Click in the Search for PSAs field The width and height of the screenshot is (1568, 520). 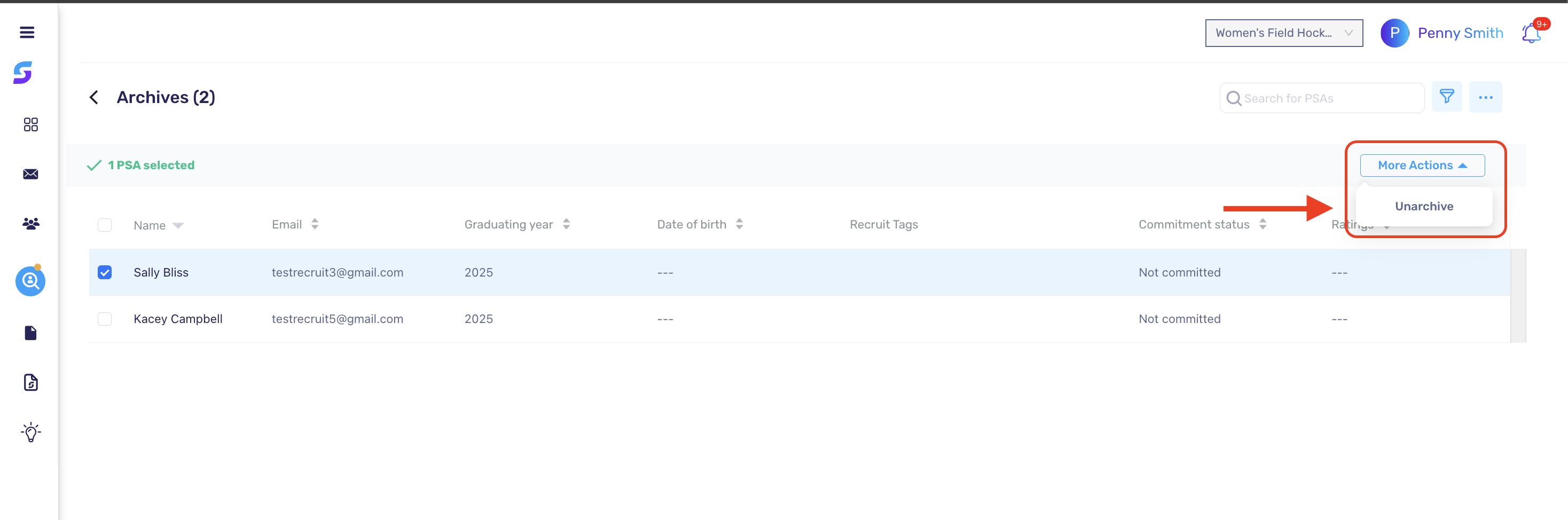[x=1322, y=98]
